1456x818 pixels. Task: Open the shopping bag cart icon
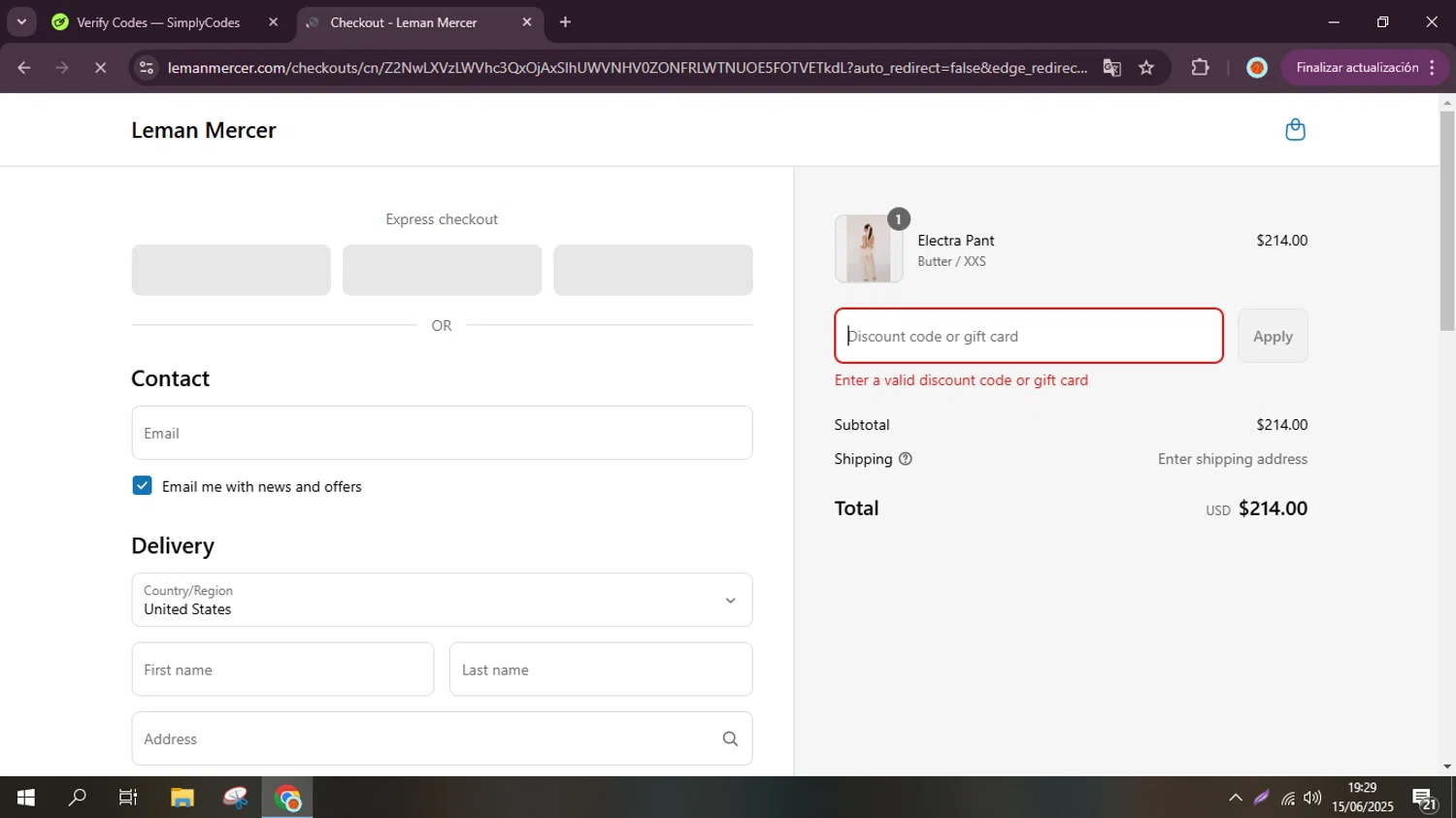click(x=1295, y=129)
